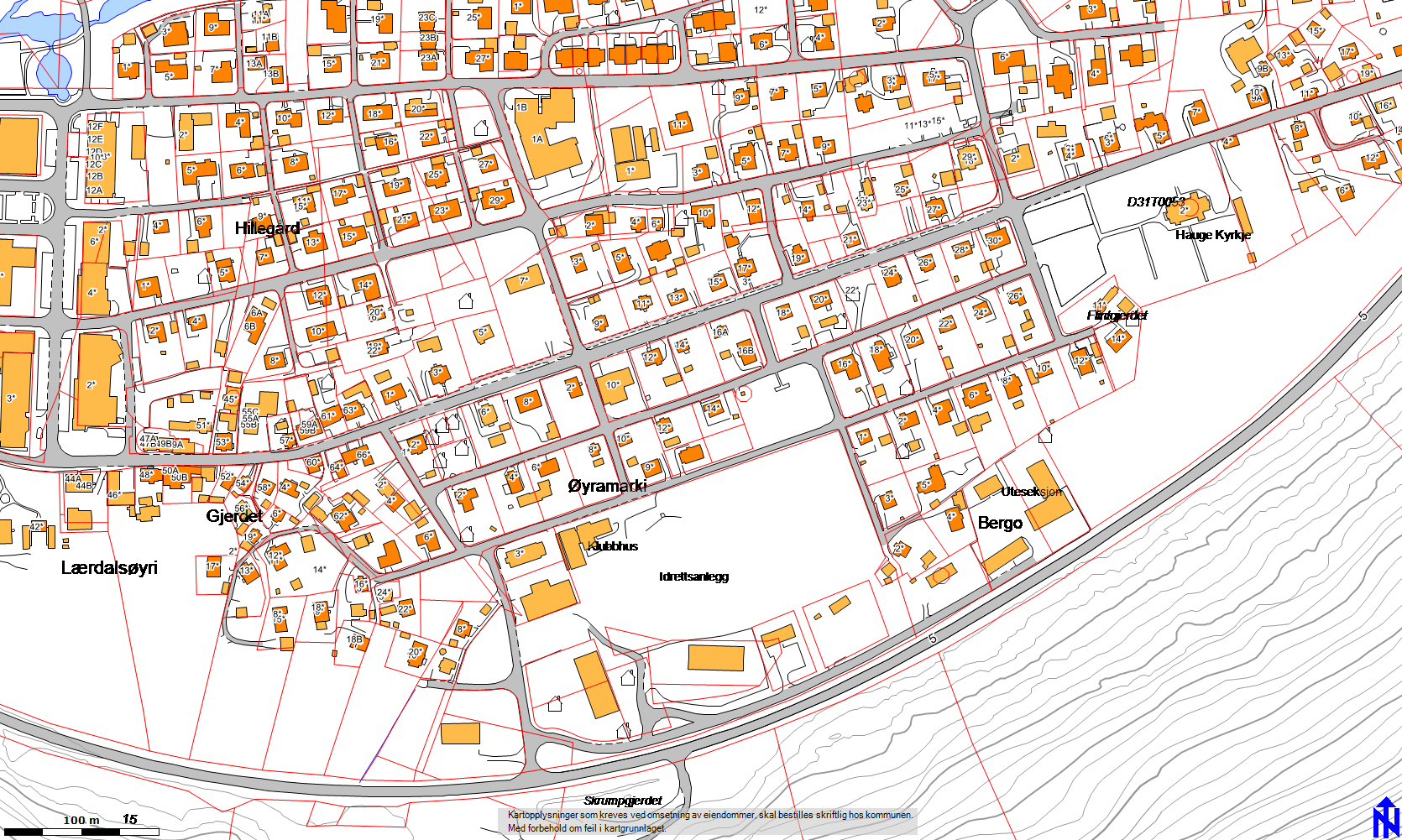Select house number 11B
The image size is (1402, 840).
tap(269, 38)
